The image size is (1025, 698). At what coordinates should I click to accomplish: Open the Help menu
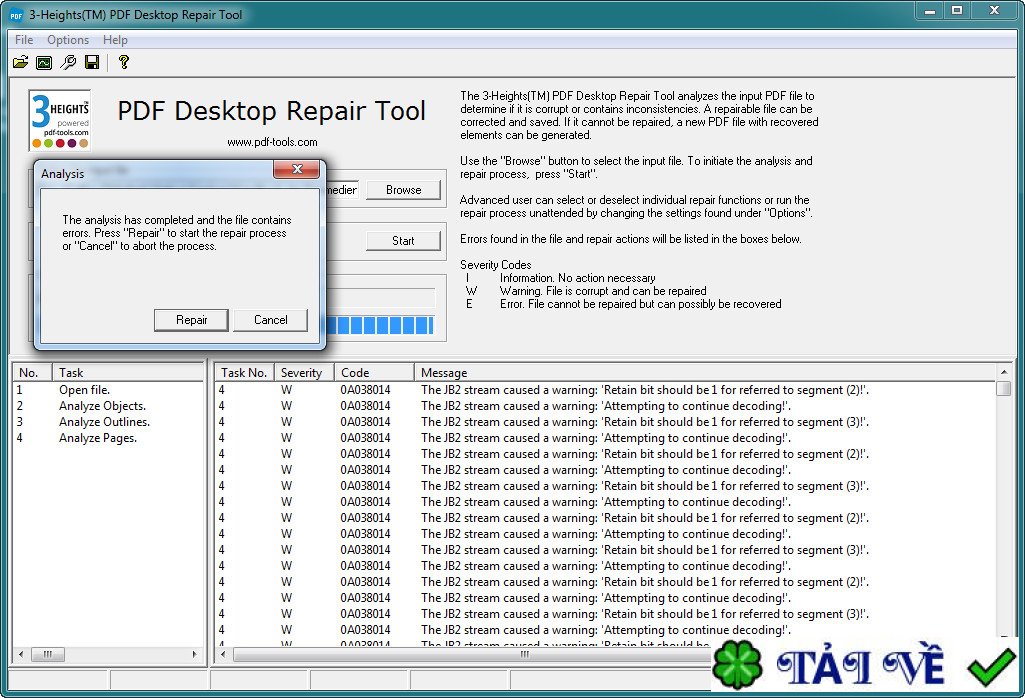pos(115,40)
